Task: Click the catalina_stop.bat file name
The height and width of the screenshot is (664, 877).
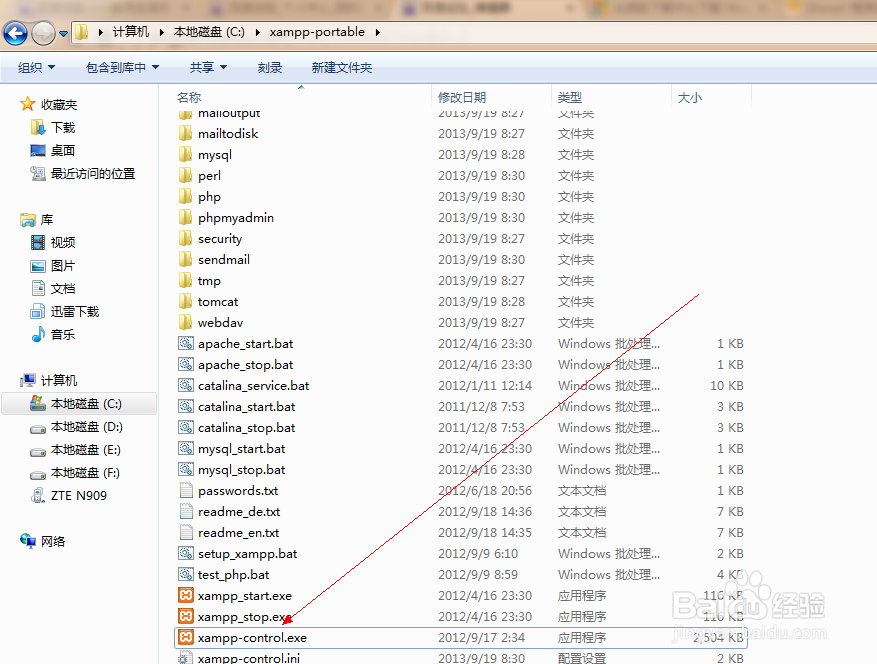Action: point(247,428)
